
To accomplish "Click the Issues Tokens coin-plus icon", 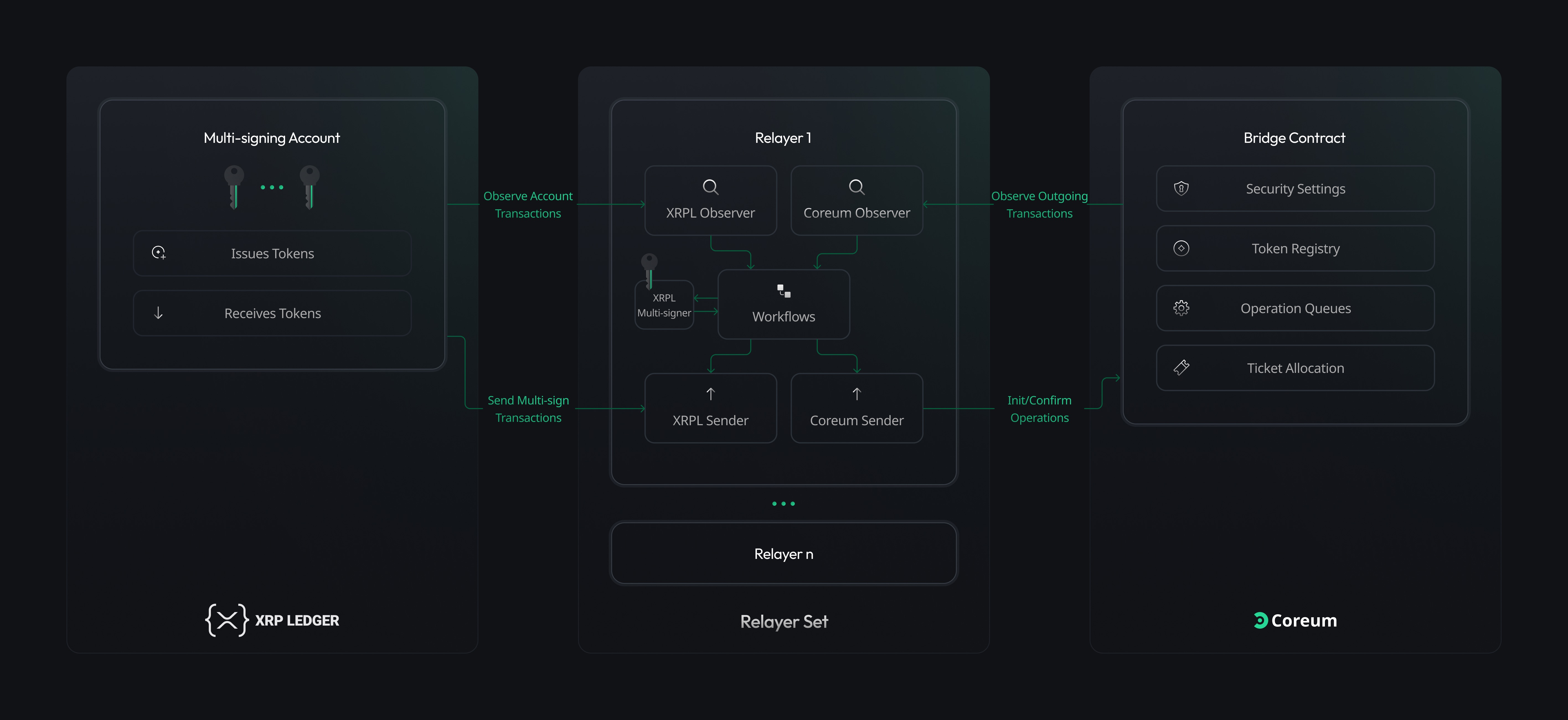I will [159, 252].
